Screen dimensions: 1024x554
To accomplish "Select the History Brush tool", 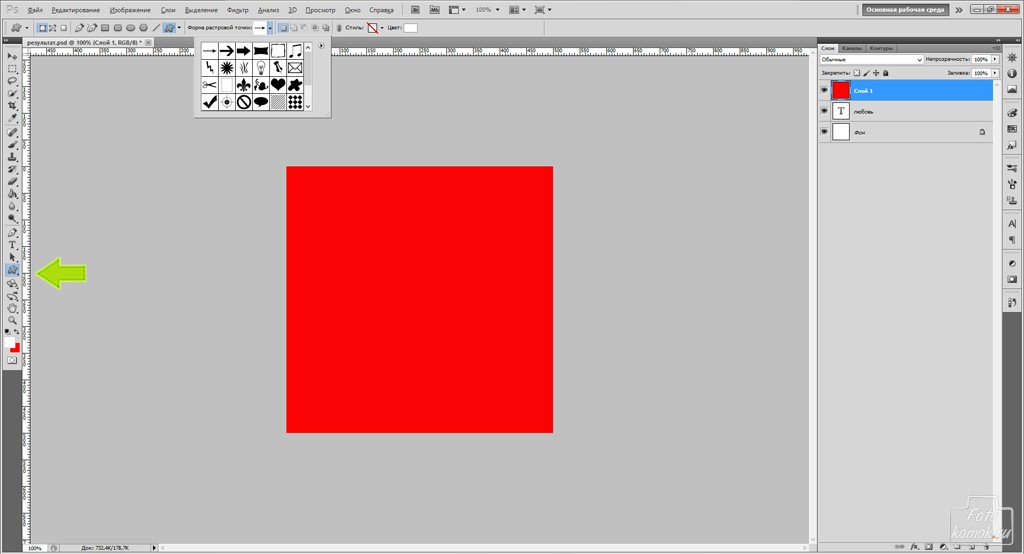I will [12, 170].
